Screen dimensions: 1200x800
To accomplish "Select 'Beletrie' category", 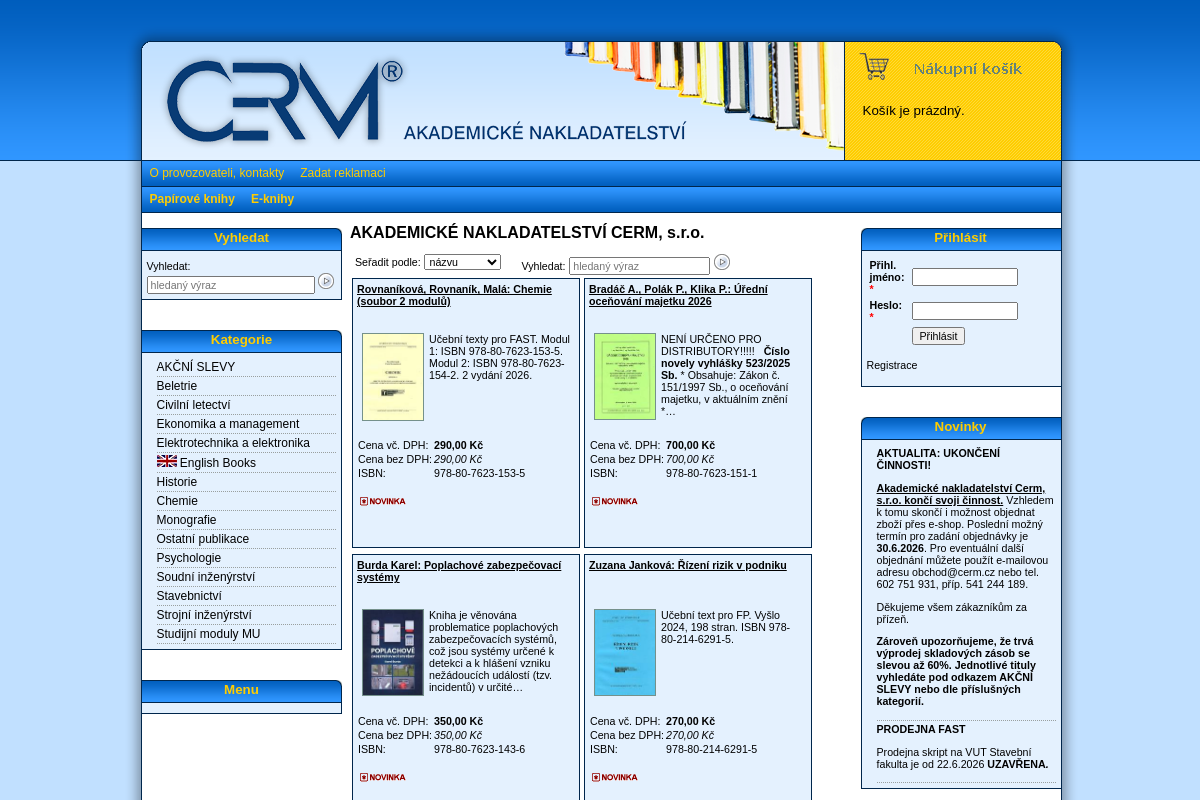I will tap(177, 386).
